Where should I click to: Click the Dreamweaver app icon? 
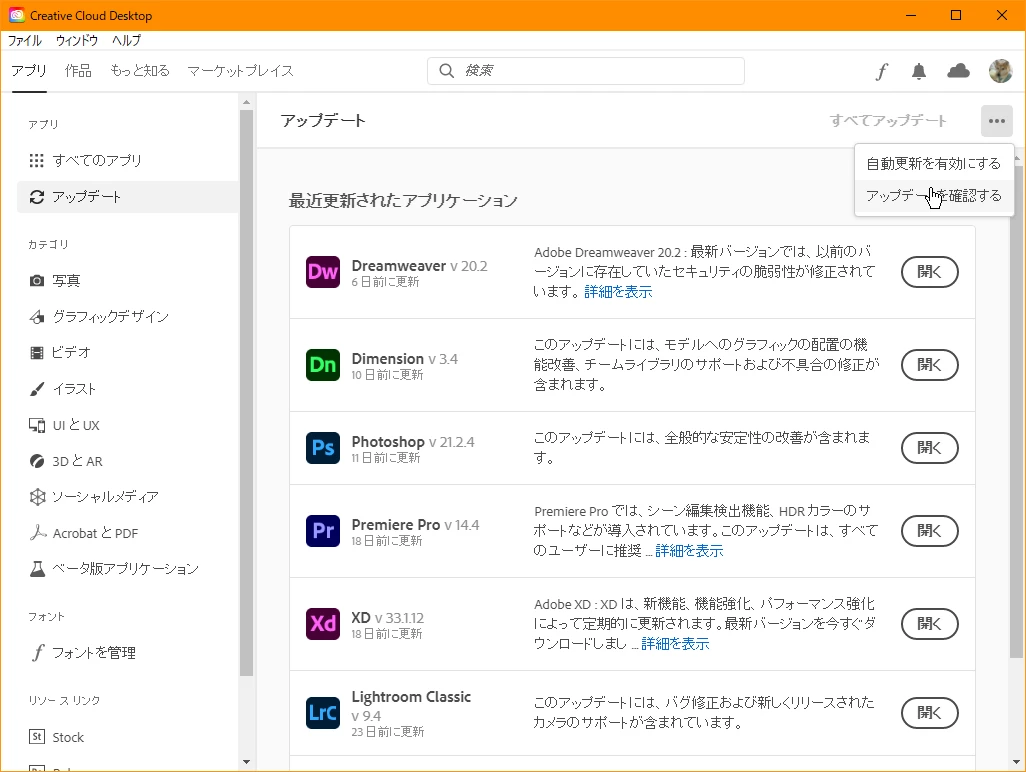[323, 272]
